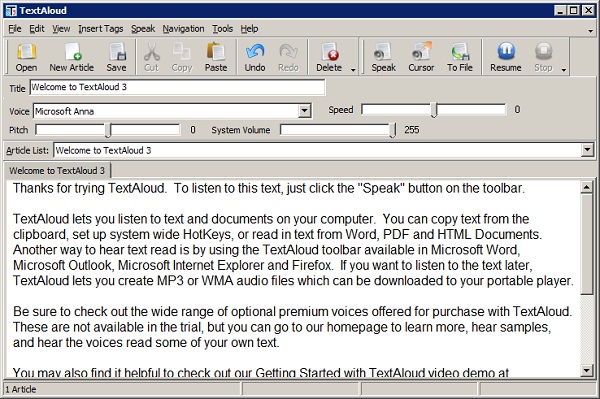The height and width of the screenshot is (399, 600).
Task: Open the File menu
Action: 15,29
